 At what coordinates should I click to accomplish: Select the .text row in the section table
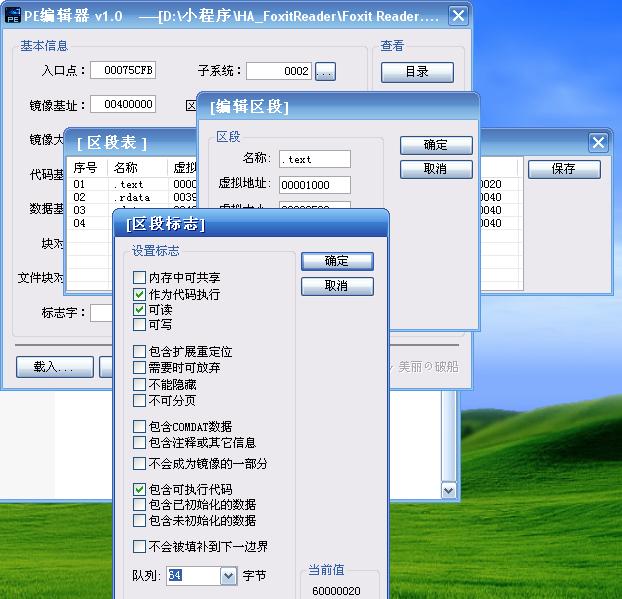[x=132, y=184]
